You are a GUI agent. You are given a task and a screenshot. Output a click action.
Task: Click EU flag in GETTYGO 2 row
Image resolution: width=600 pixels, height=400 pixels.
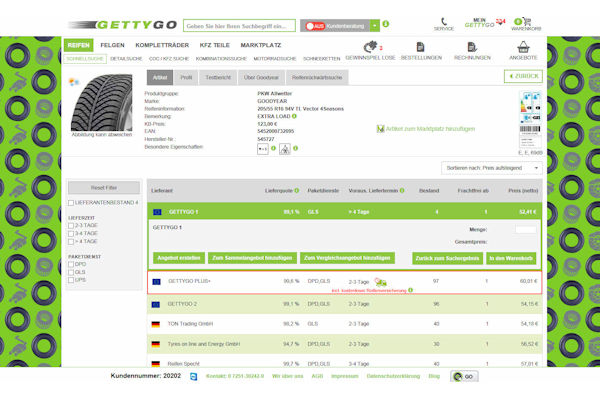pyautogui.click(x=155, y=304)
